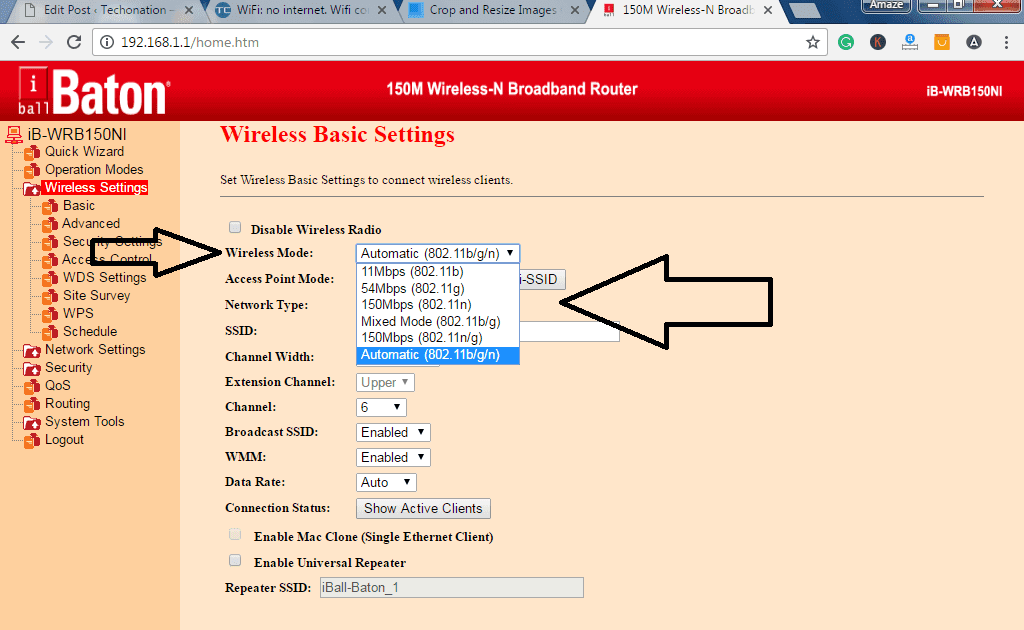Click the root iB-WRB150NI computer icon
Screen dimensions: 1024x630
click(x=14, y=134)
